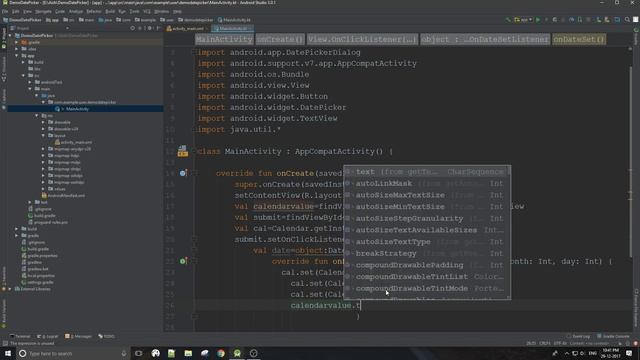Select autoSizeMinTextSize completion suggestion
This screenshot has height=360, width=640.
pos(427,207)
